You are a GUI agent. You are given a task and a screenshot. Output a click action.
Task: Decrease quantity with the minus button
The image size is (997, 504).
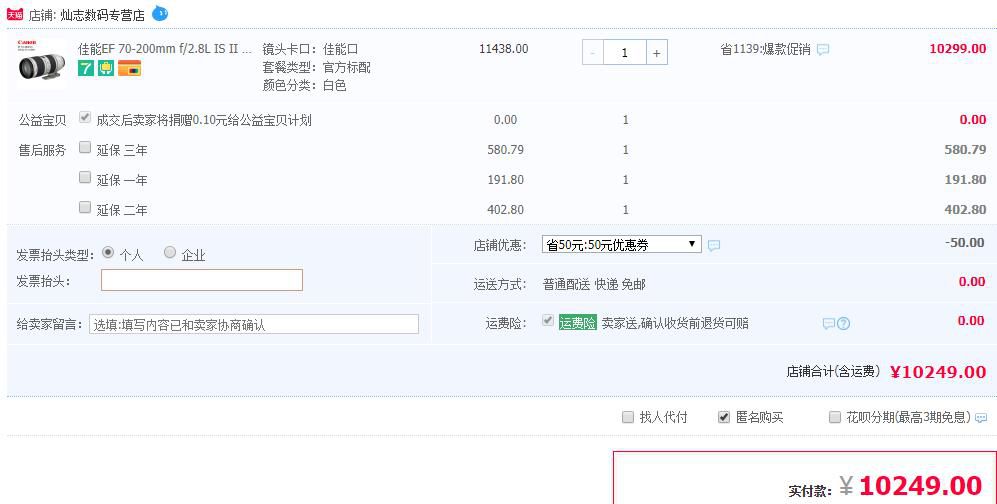[593, 53]
